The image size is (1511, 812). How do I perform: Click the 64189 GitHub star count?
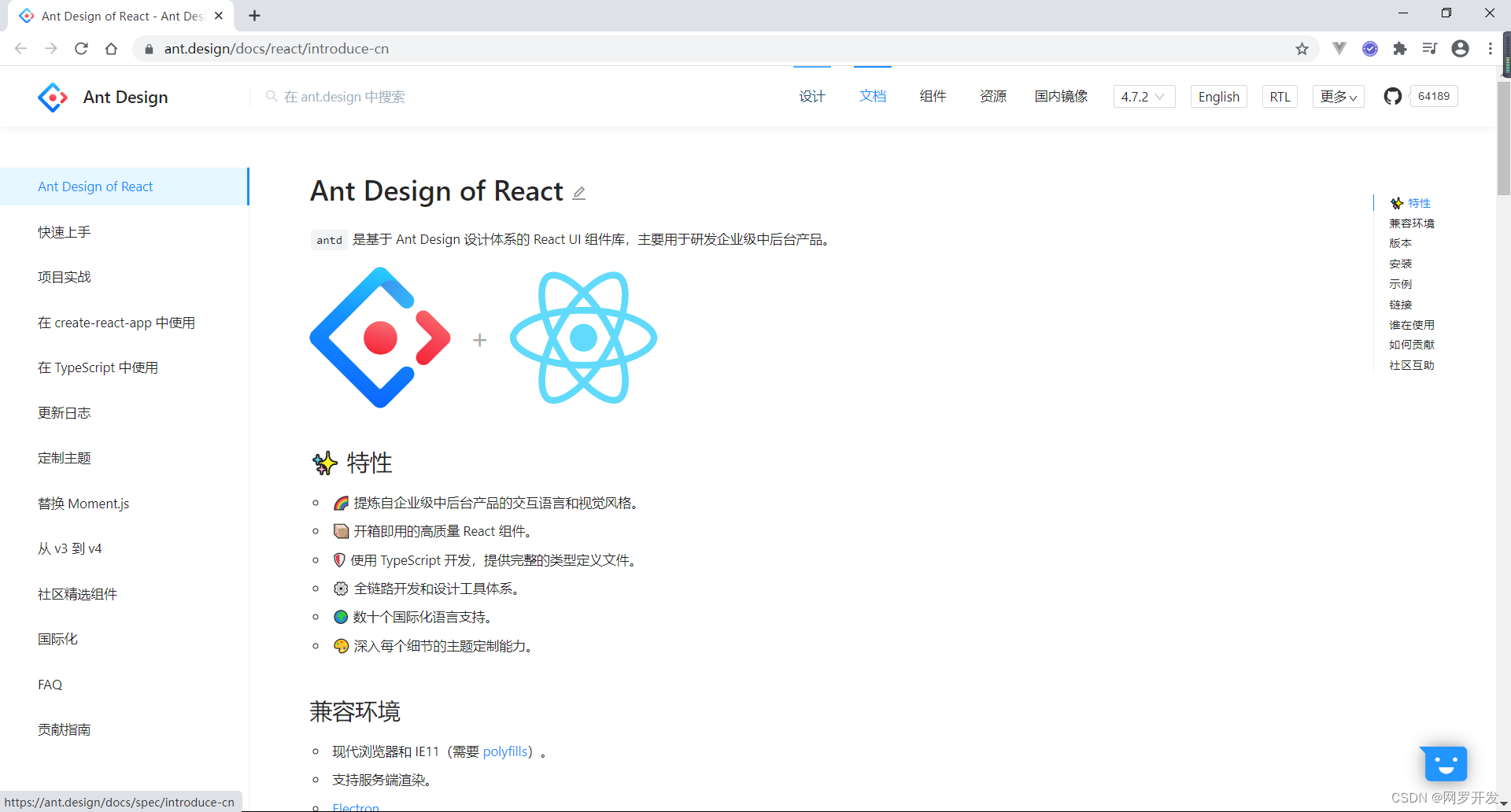click(1434, 96)
